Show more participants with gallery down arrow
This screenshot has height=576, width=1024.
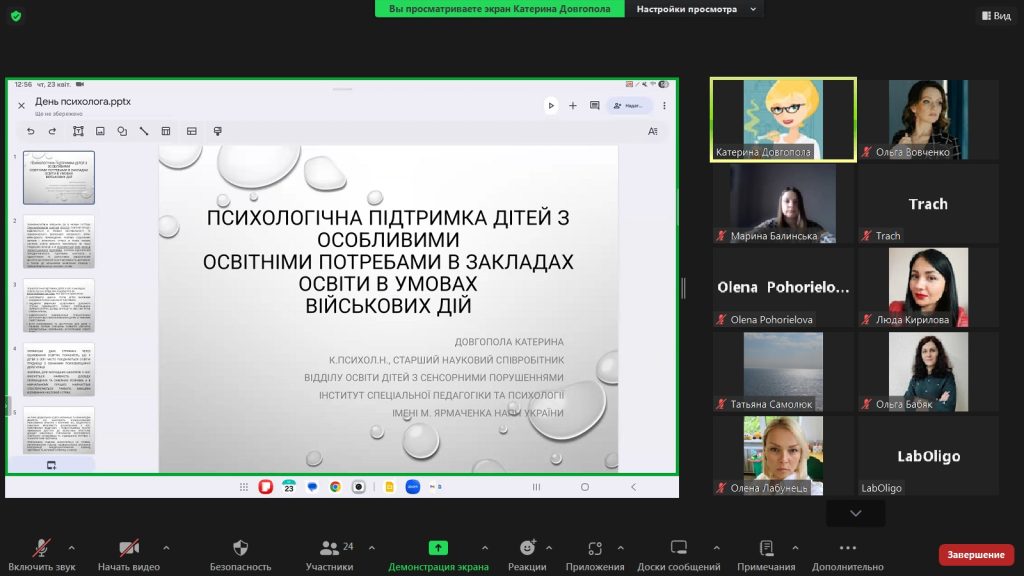coord(855,513)
